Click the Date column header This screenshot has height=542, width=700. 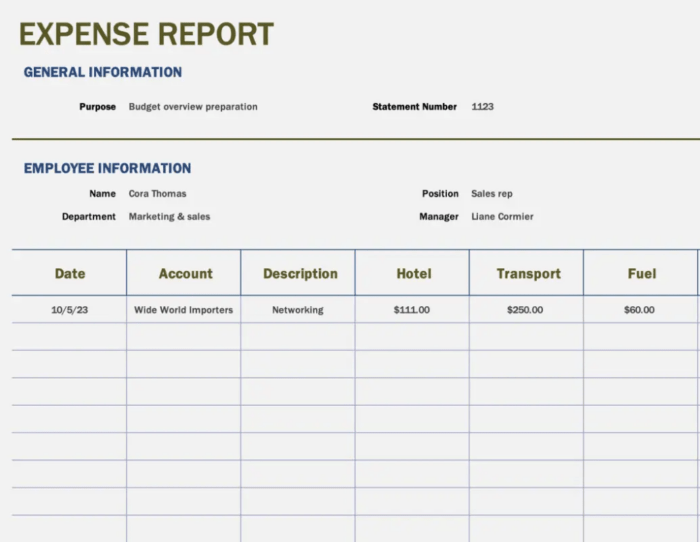70,274
